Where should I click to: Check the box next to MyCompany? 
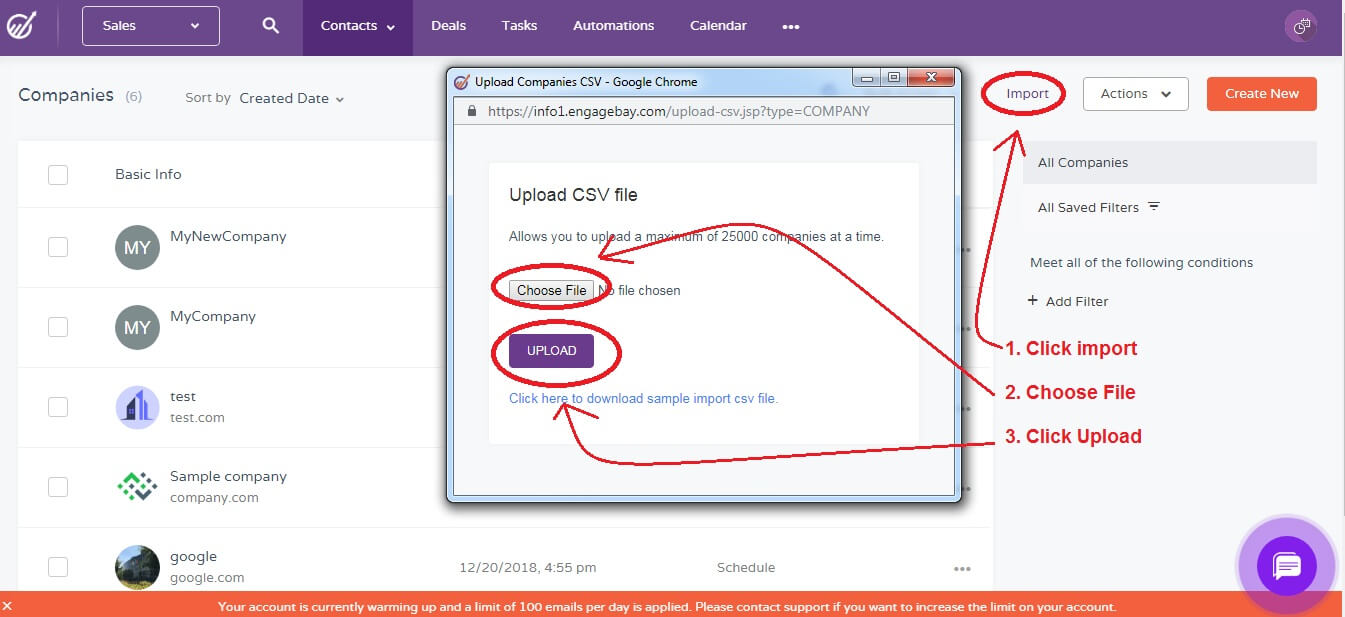[57, 327]
